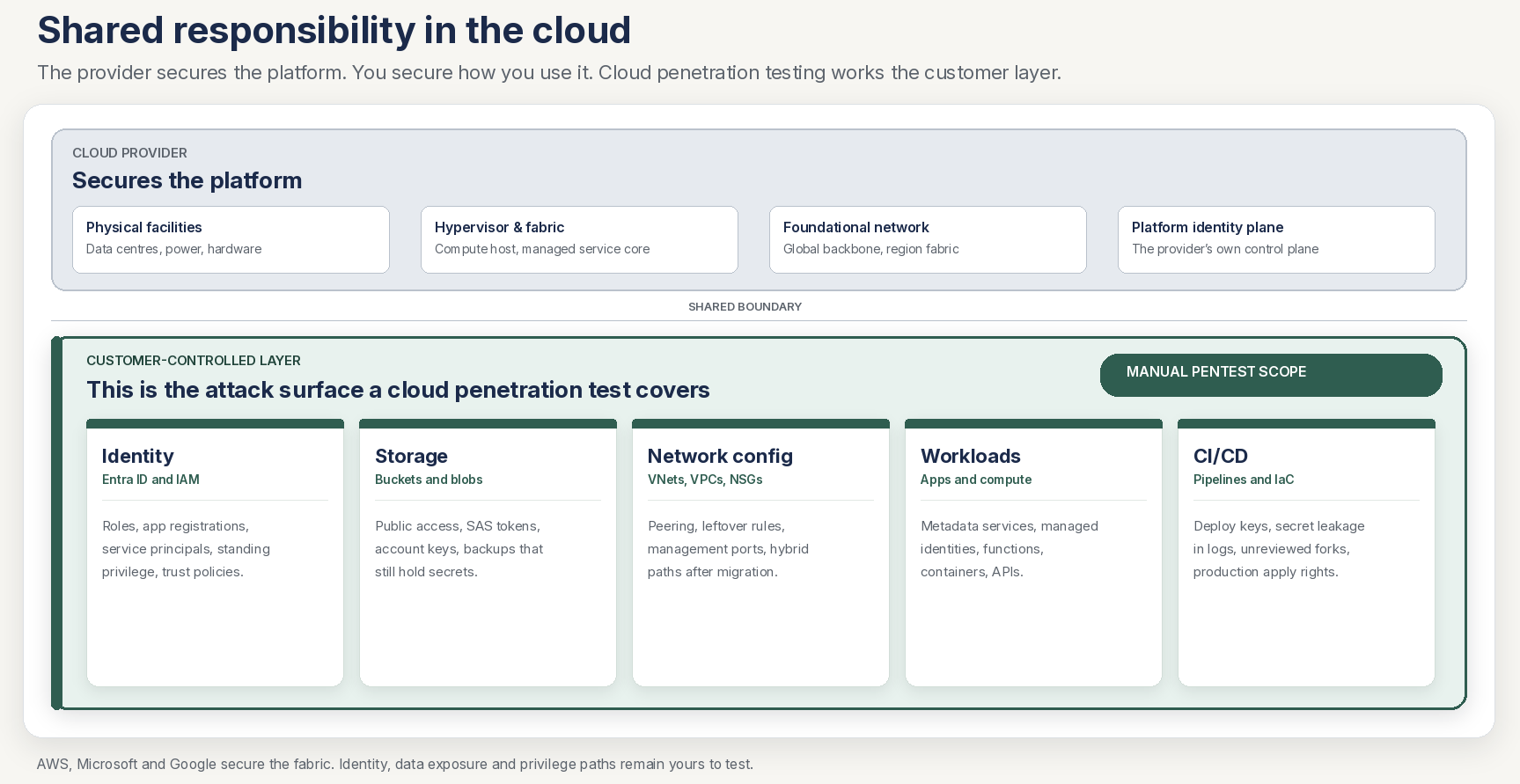Click 'The provider's own control plane' text
Image resolution: width=1520 pixels, height=784 pixels.
(1225, 249)
